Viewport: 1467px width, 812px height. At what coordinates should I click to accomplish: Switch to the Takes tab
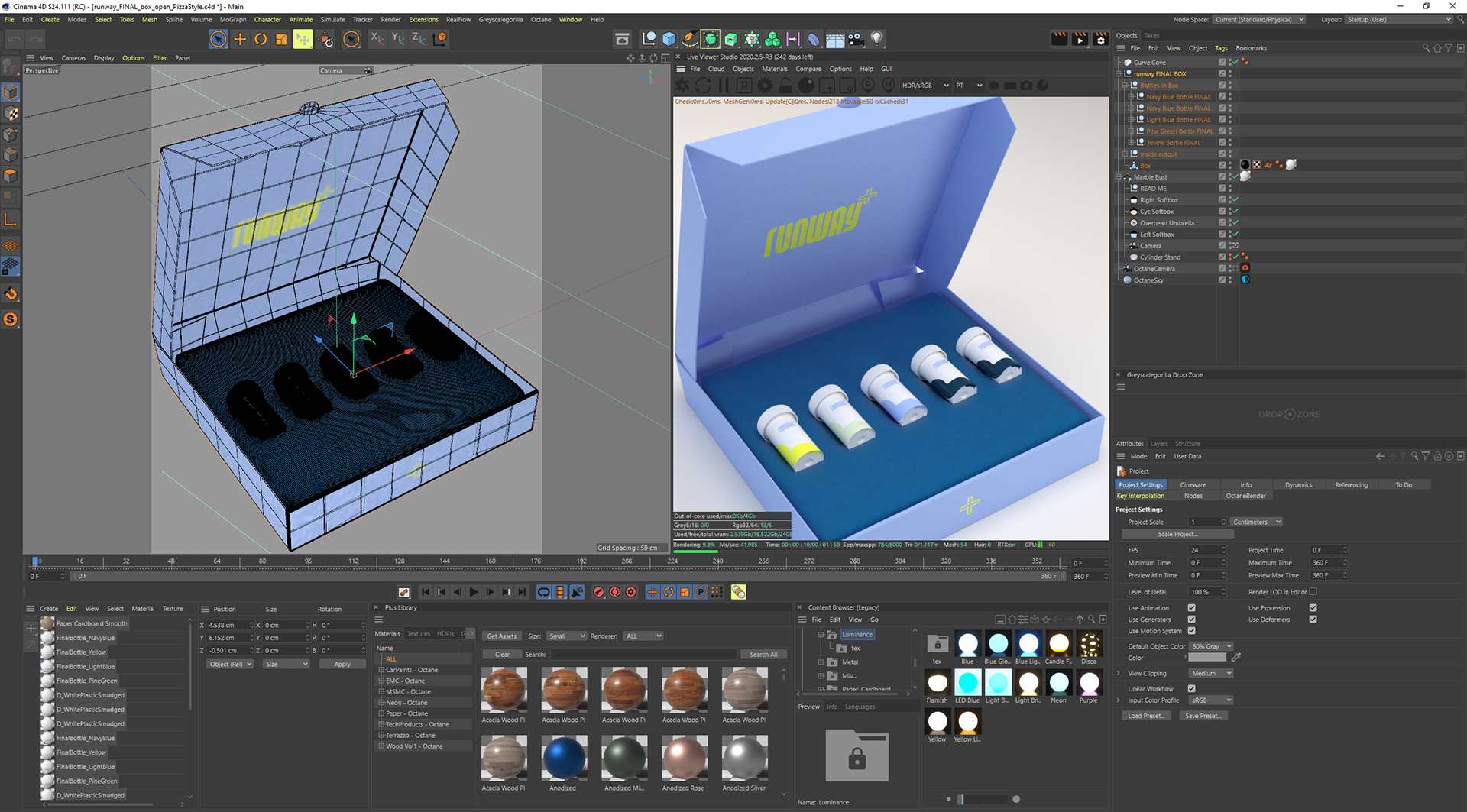click(1151, 36)
